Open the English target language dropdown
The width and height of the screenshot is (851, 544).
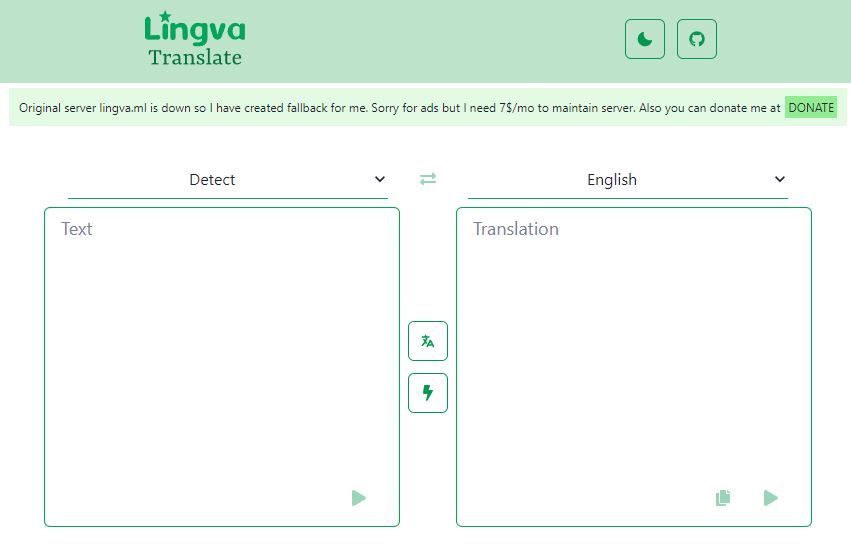coord(627,180)
